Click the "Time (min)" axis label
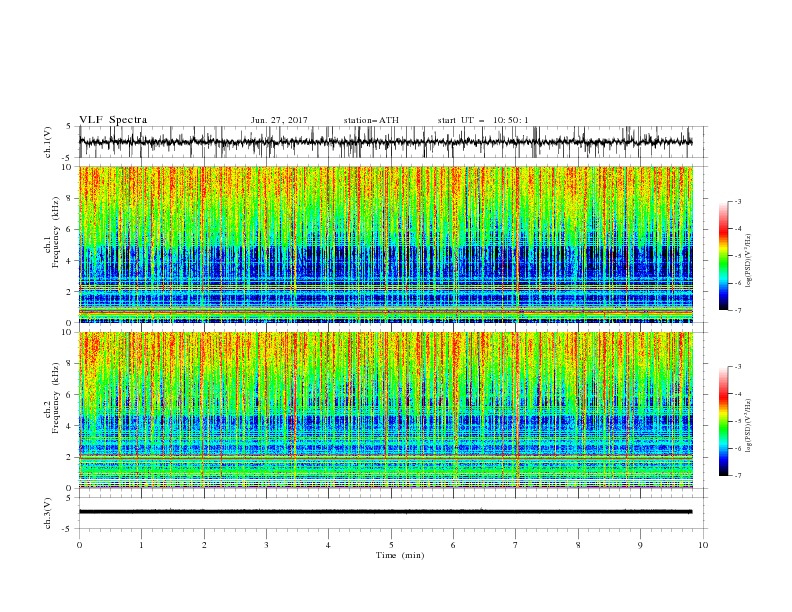Screen dimensions: 792x612 [400, 555]
